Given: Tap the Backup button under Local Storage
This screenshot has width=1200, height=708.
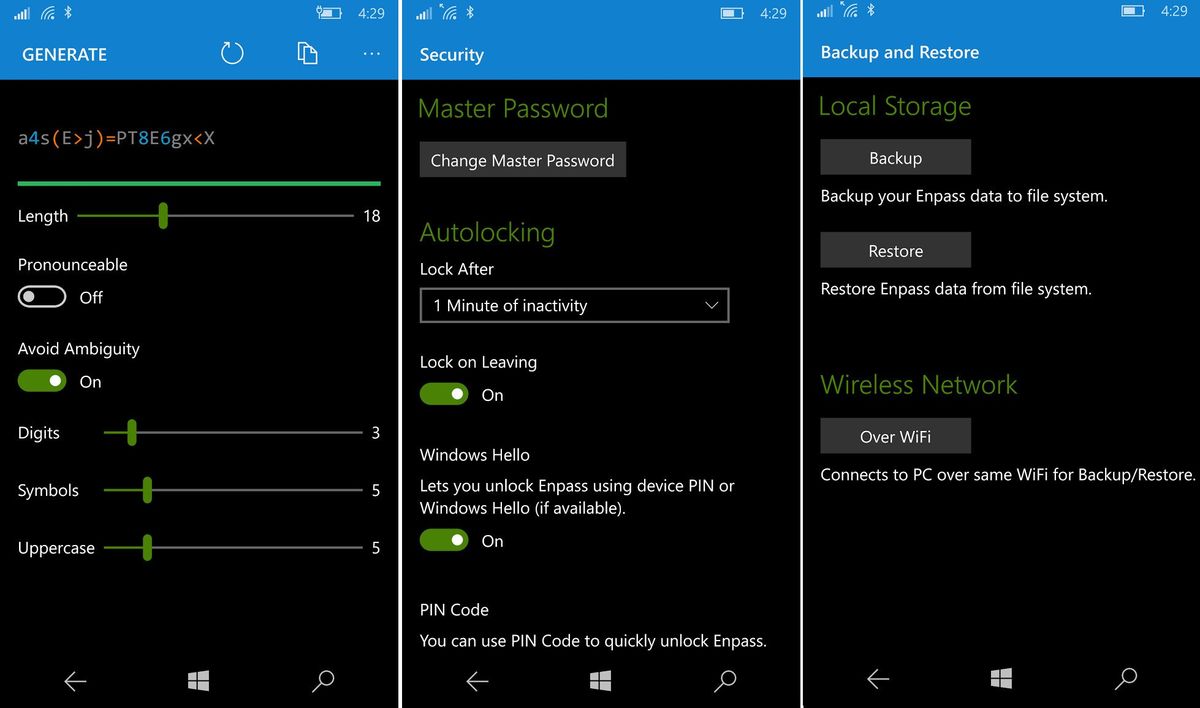Looking at the screenshot, I should (x=895, y=156).
